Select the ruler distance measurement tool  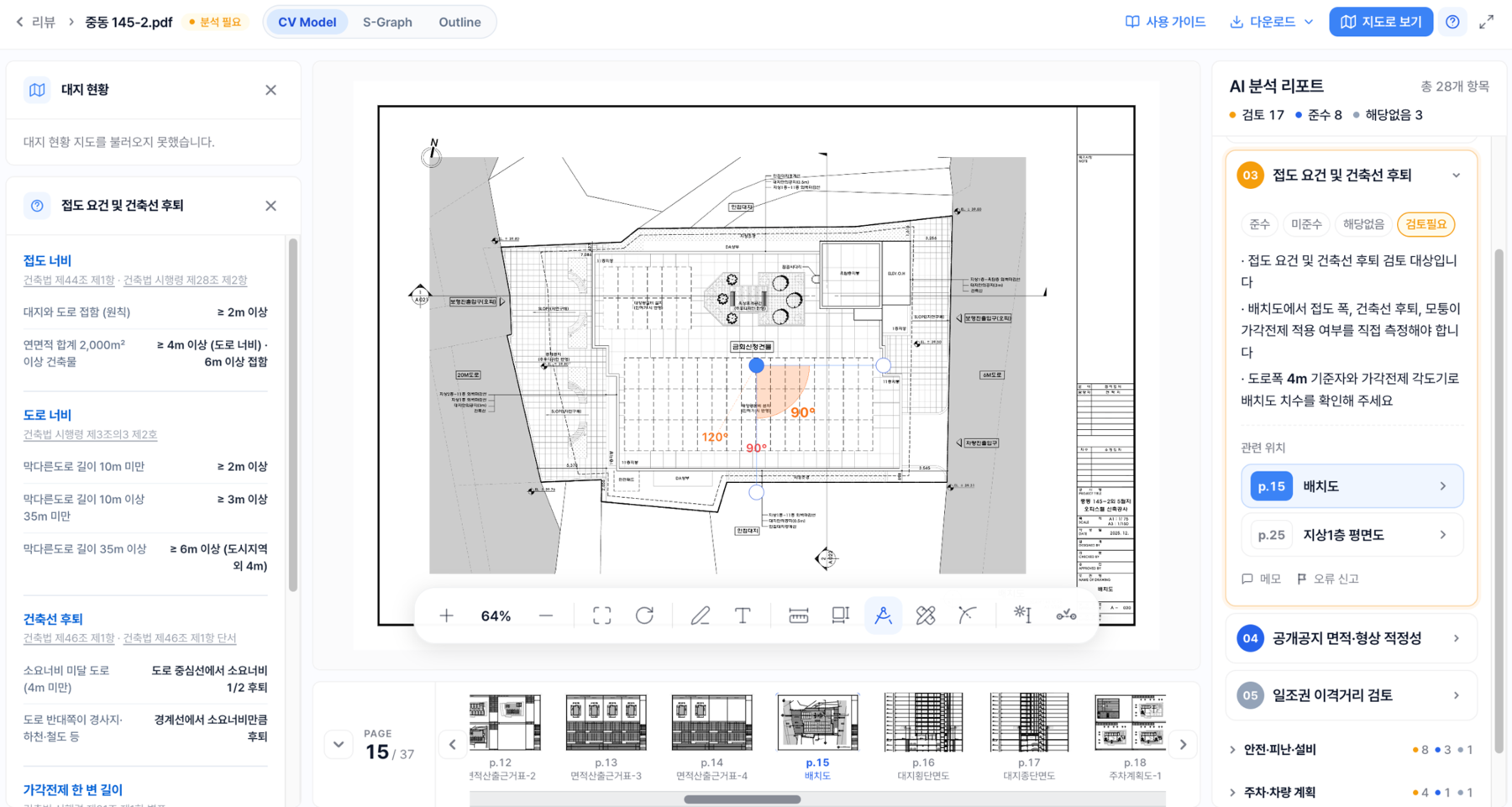pyautogui.click(x=798, y=616)
